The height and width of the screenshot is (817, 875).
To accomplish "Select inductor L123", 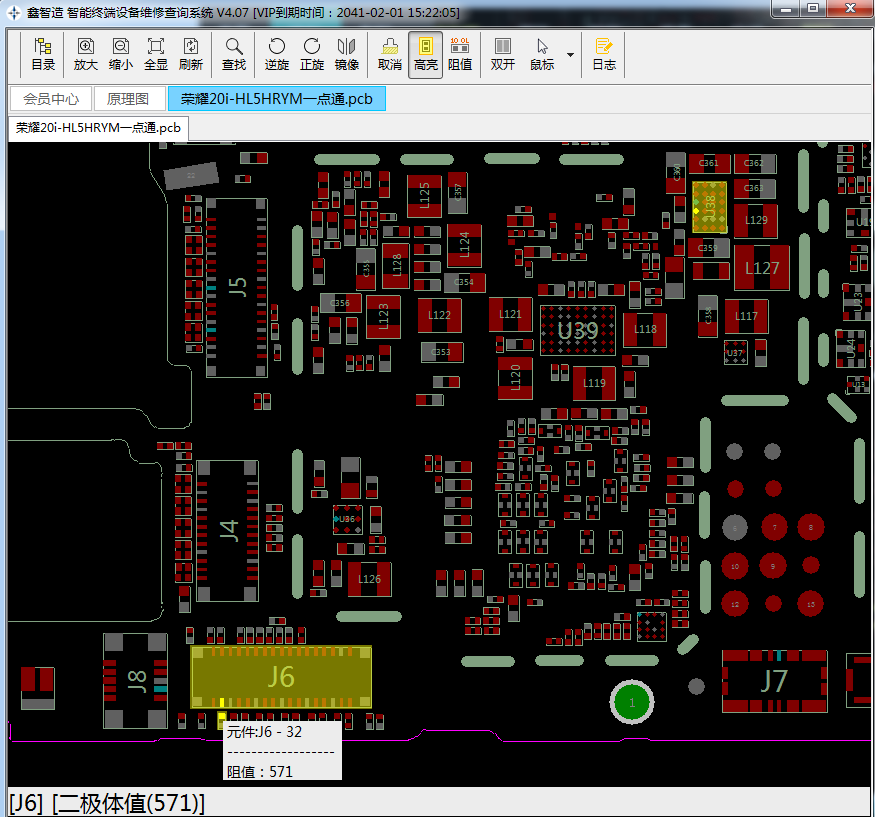I will click(x=383, y=316).
